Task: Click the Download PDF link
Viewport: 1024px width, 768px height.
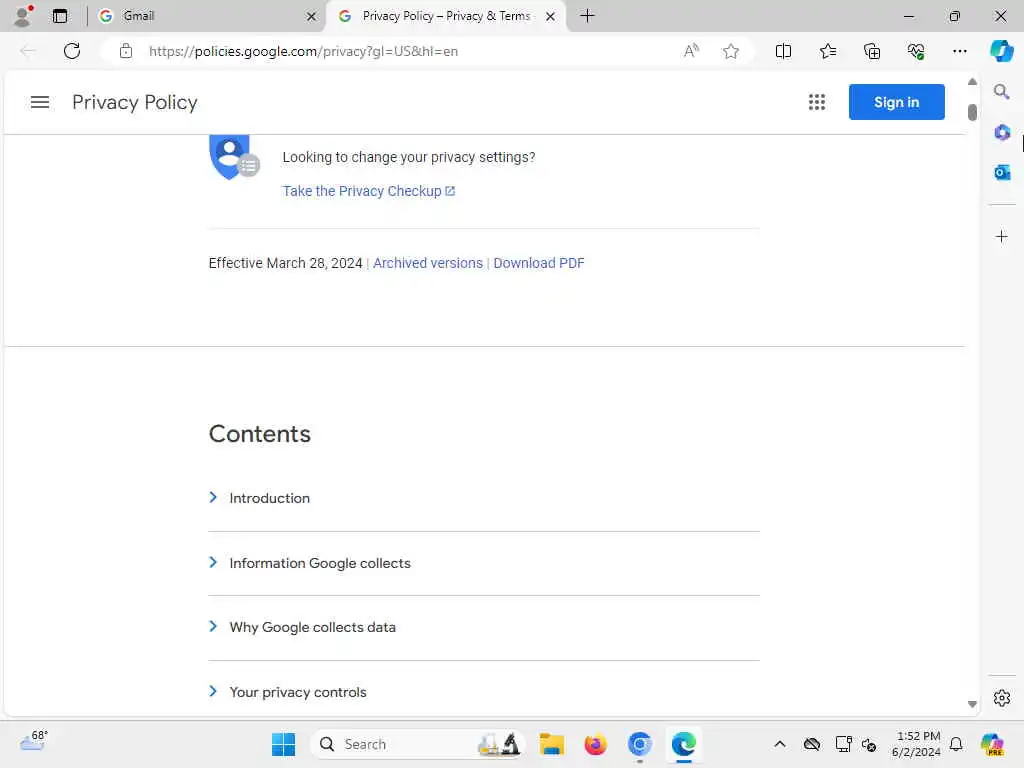Action: 539,263
